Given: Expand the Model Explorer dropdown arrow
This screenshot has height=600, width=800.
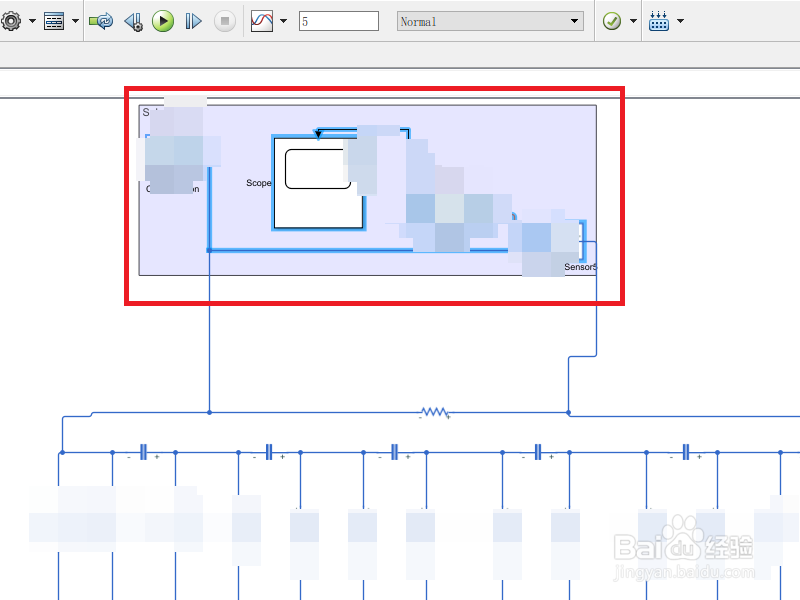Looking at the screenshot, I should pyautogui.click(x=75, y=21).
